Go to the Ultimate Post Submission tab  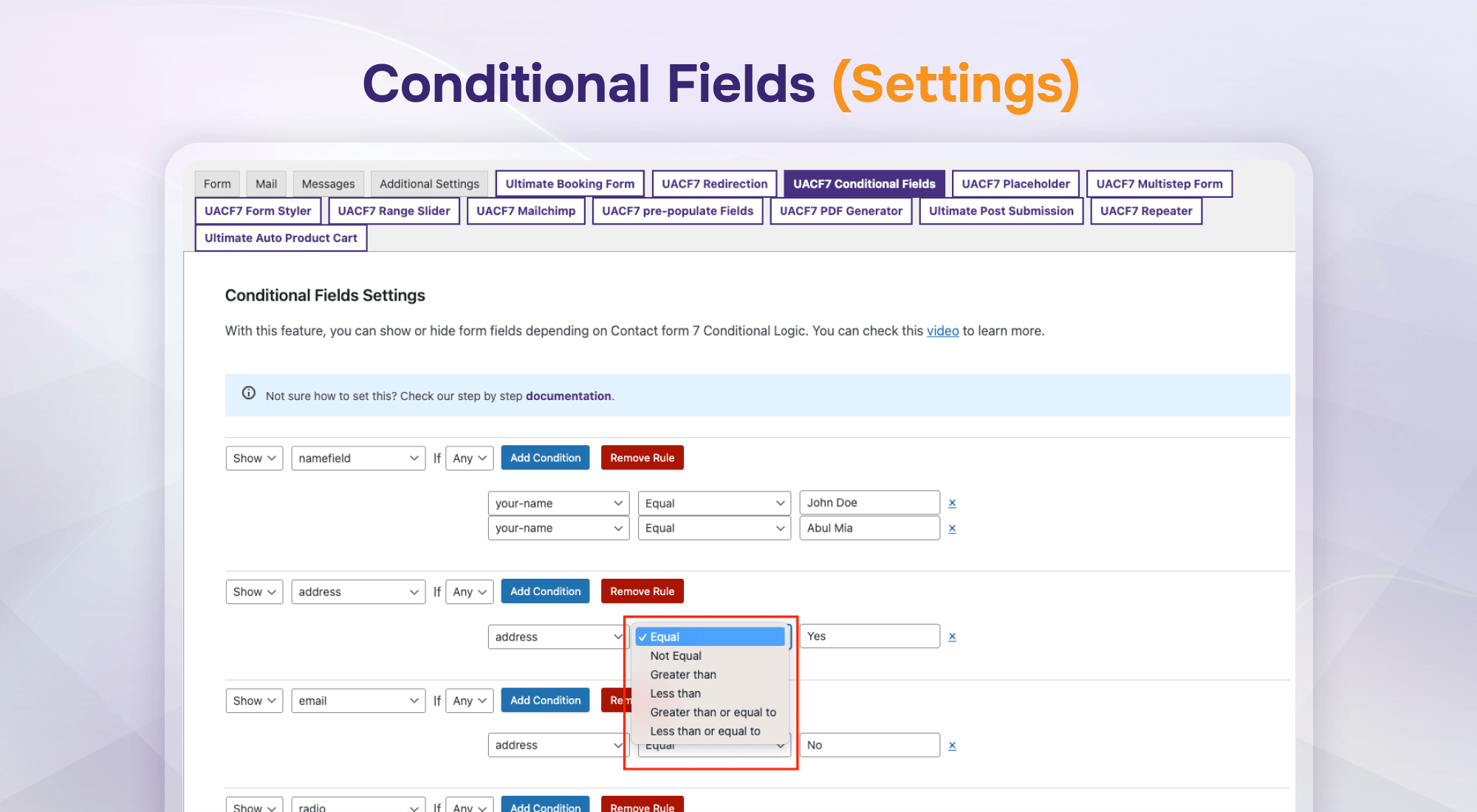pyautogui.click(x=1001, y=211)
